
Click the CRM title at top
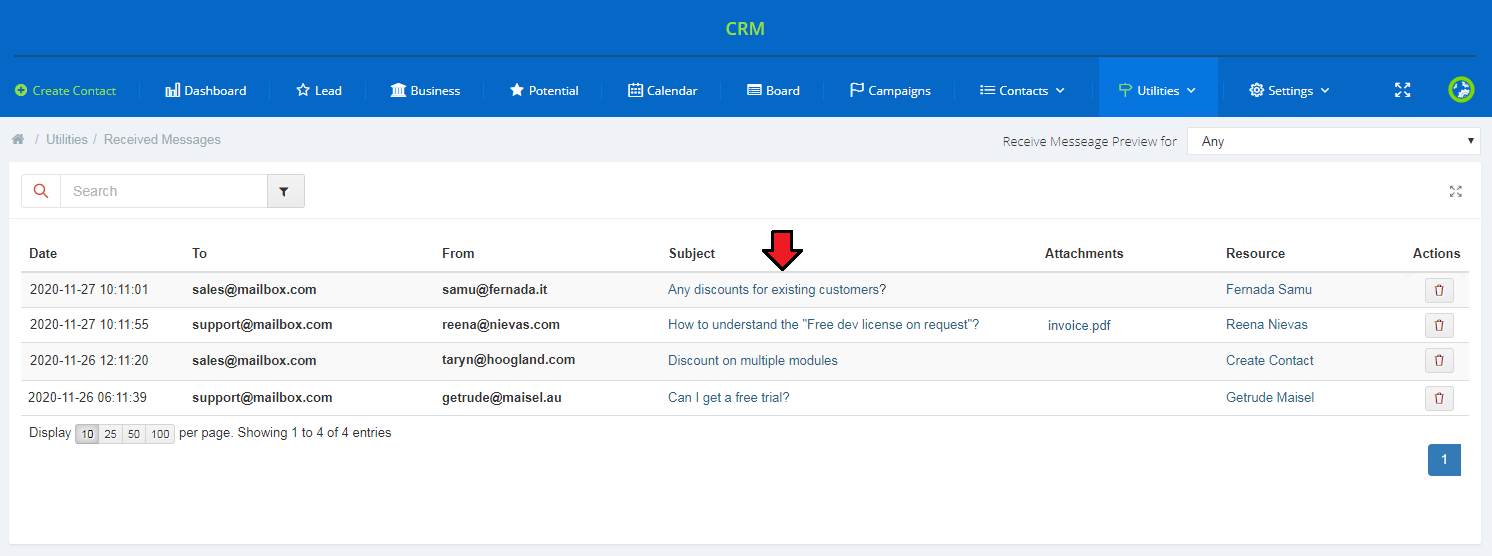point(745,28)
